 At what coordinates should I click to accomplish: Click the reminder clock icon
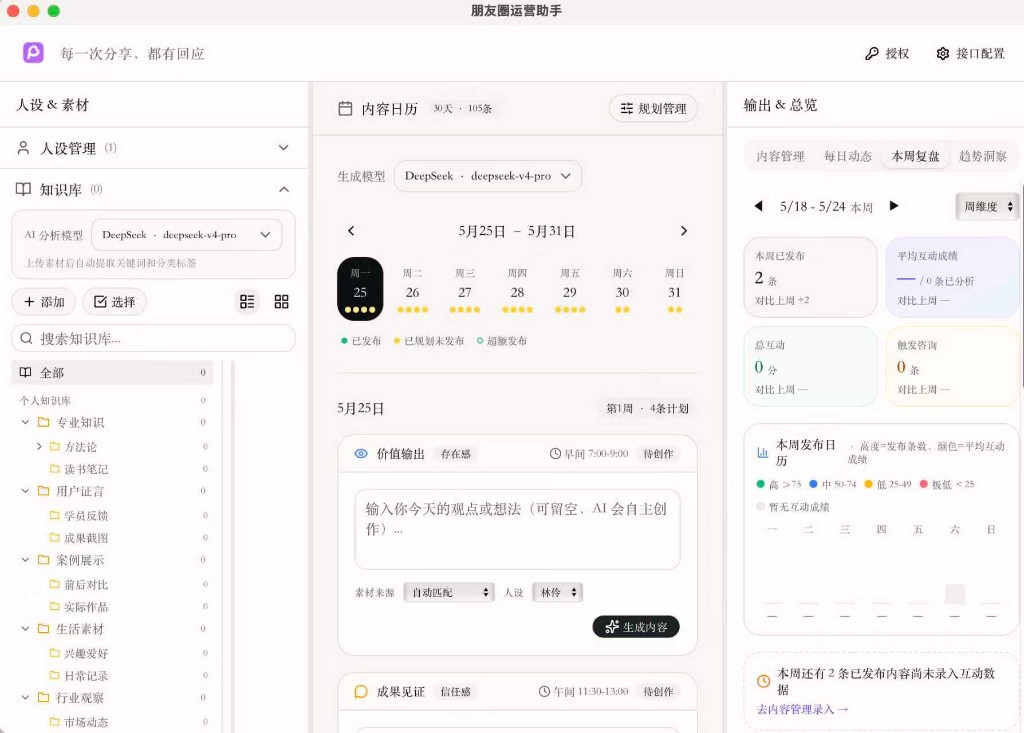[763, 681]
